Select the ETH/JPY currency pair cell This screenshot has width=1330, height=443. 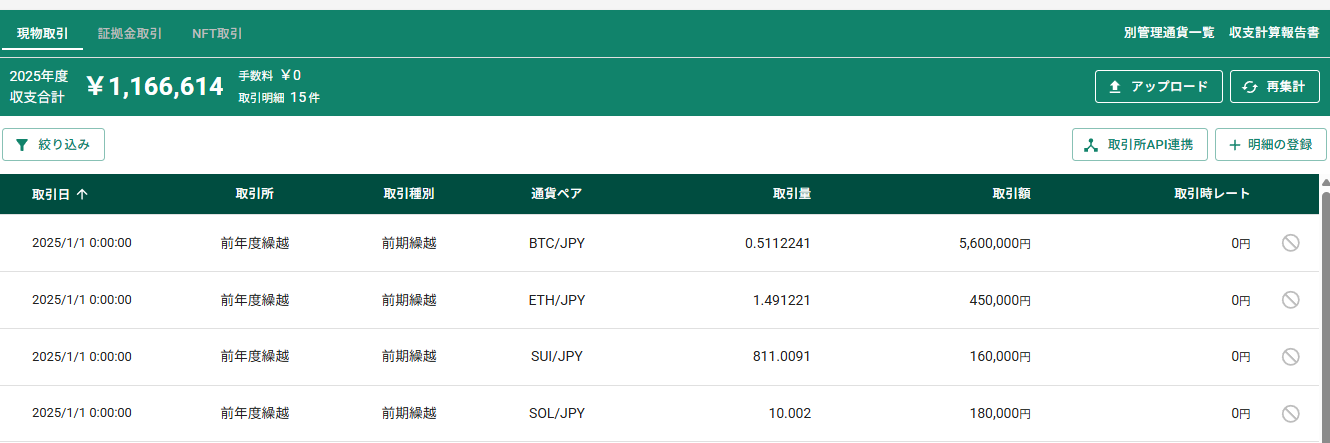tap(557, 299)
